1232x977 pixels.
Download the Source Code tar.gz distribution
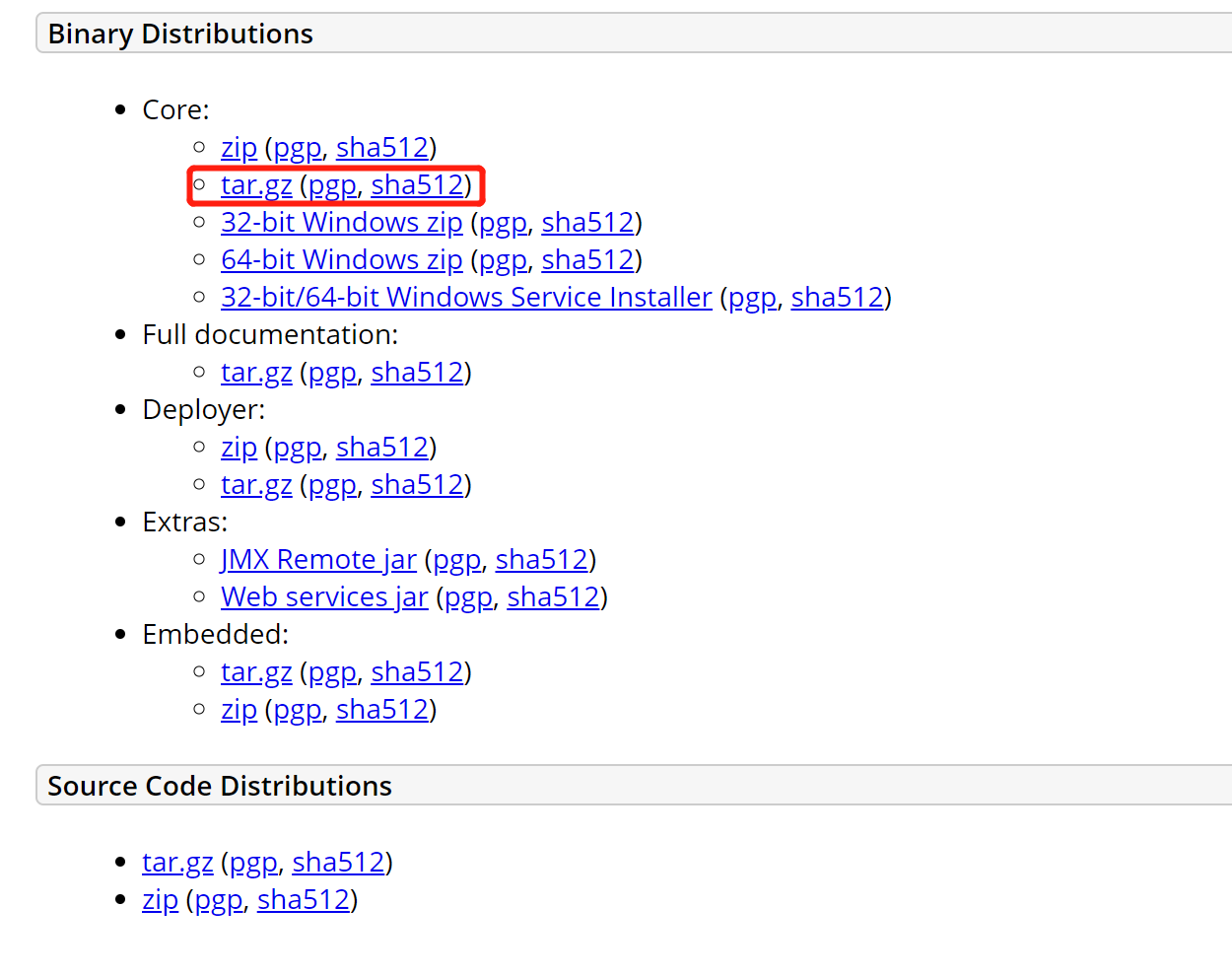click(x=176, y=862)
